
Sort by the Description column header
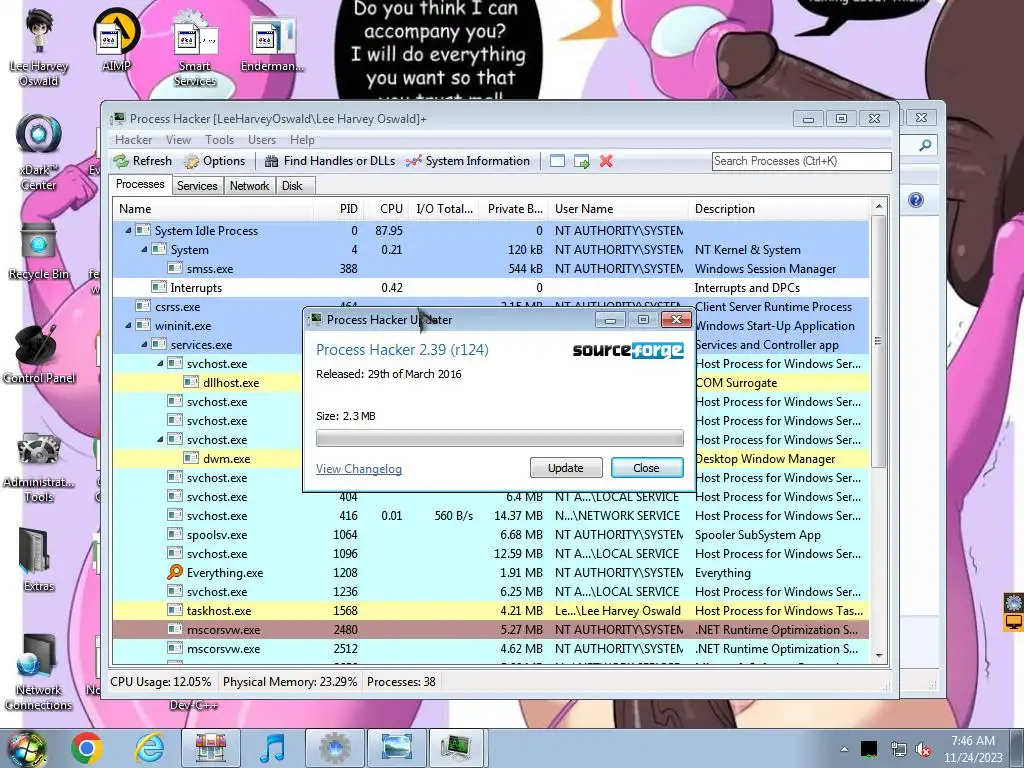tap(780, 209)
